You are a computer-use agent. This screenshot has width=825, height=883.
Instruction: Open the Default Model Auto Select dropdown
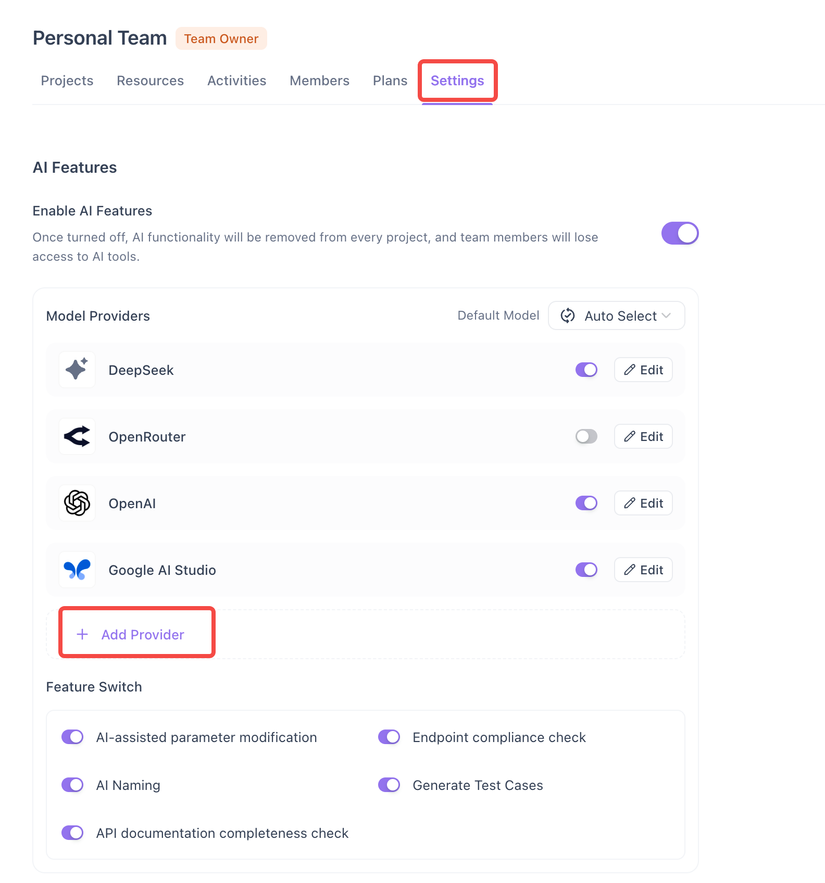[616, 316]
